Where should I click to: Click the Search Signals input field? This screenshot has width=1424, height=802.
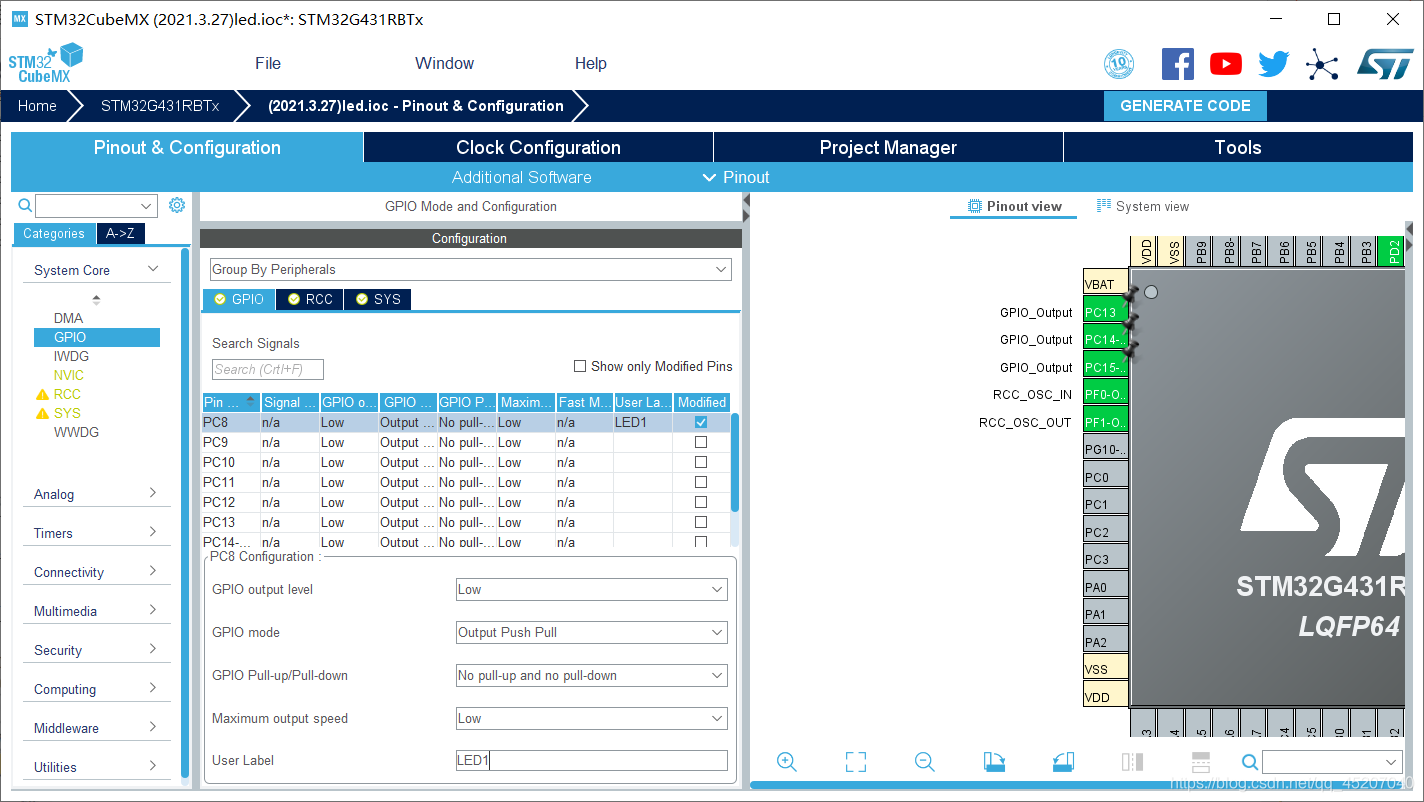[x=268, y=370]
